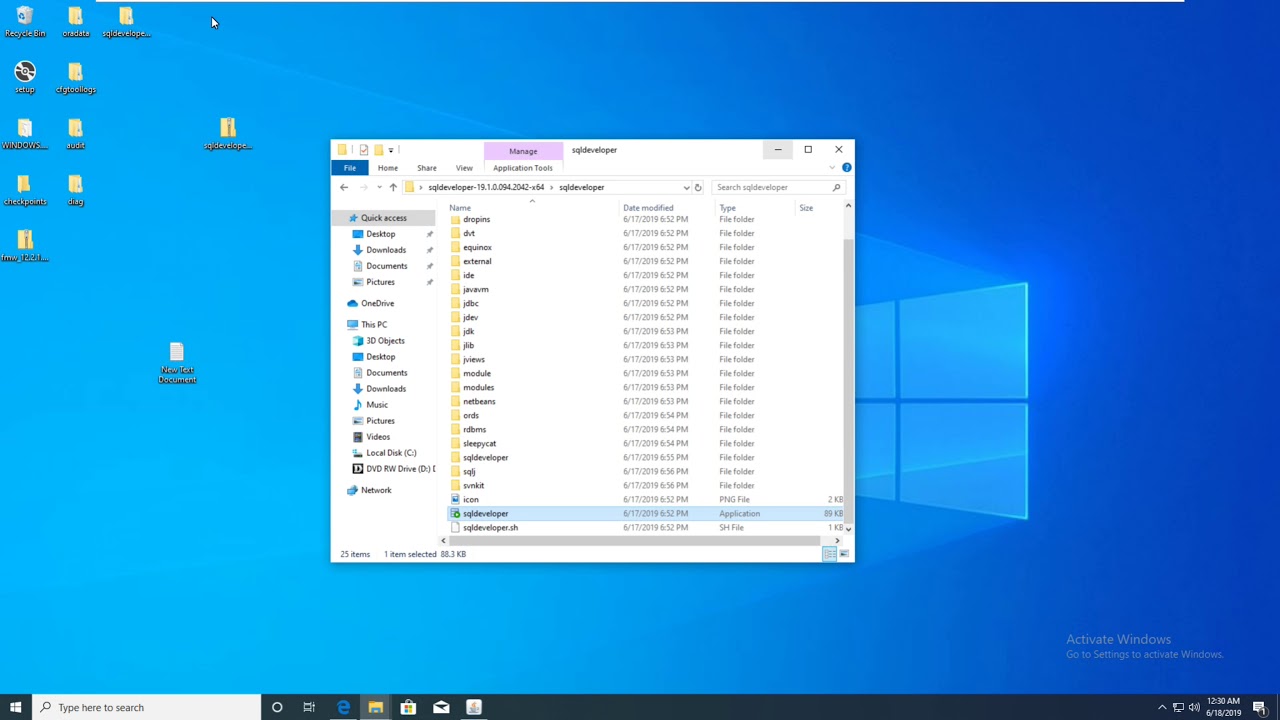Open the address bar history dropdown
1280x720 pixels.
tap(686, 187)
